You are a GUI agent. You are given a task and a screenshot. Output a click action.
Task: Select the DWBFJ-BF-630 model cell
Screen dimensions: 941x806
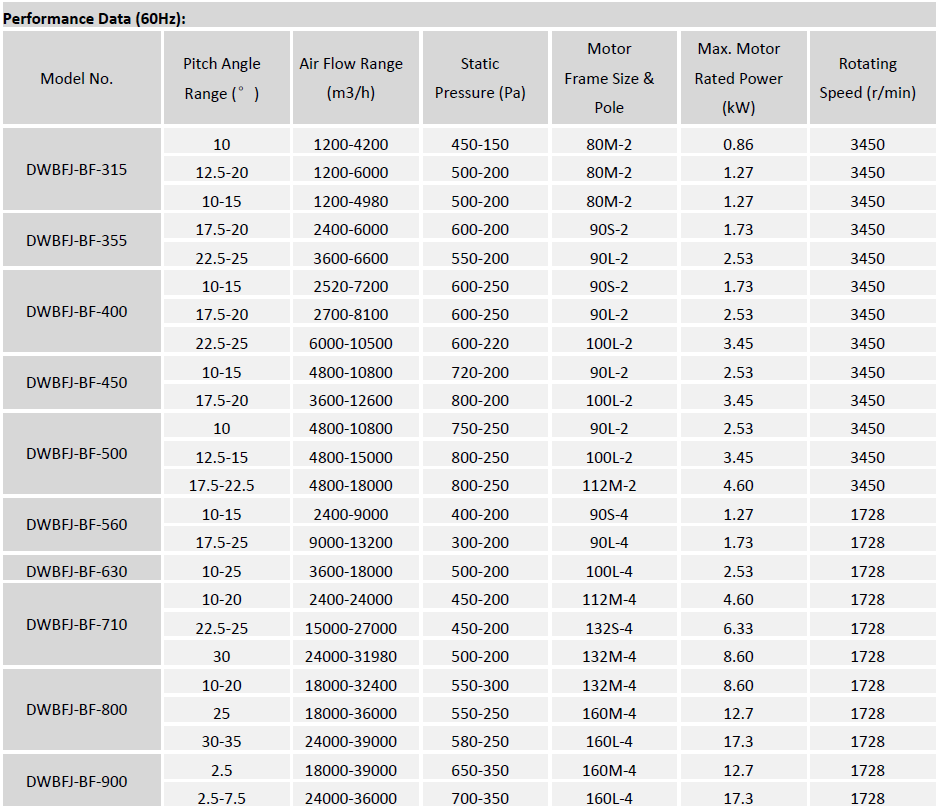click(77, 572)
